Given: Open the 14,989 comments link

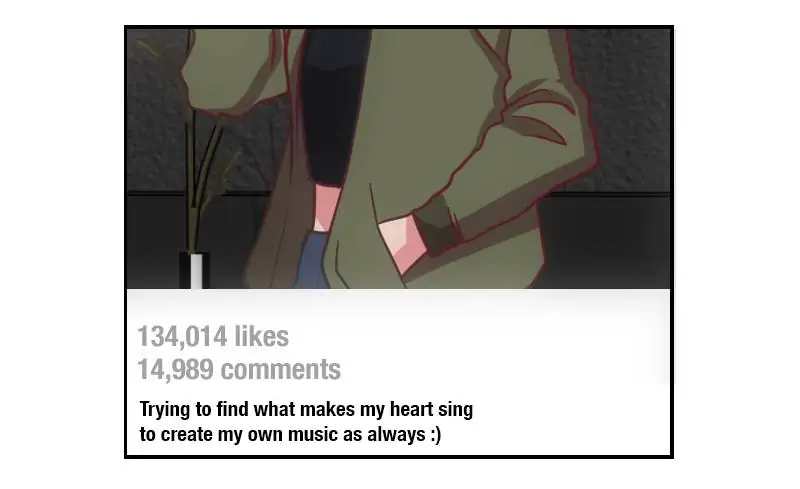Looking at the screenshot, I should coord(239,369).
